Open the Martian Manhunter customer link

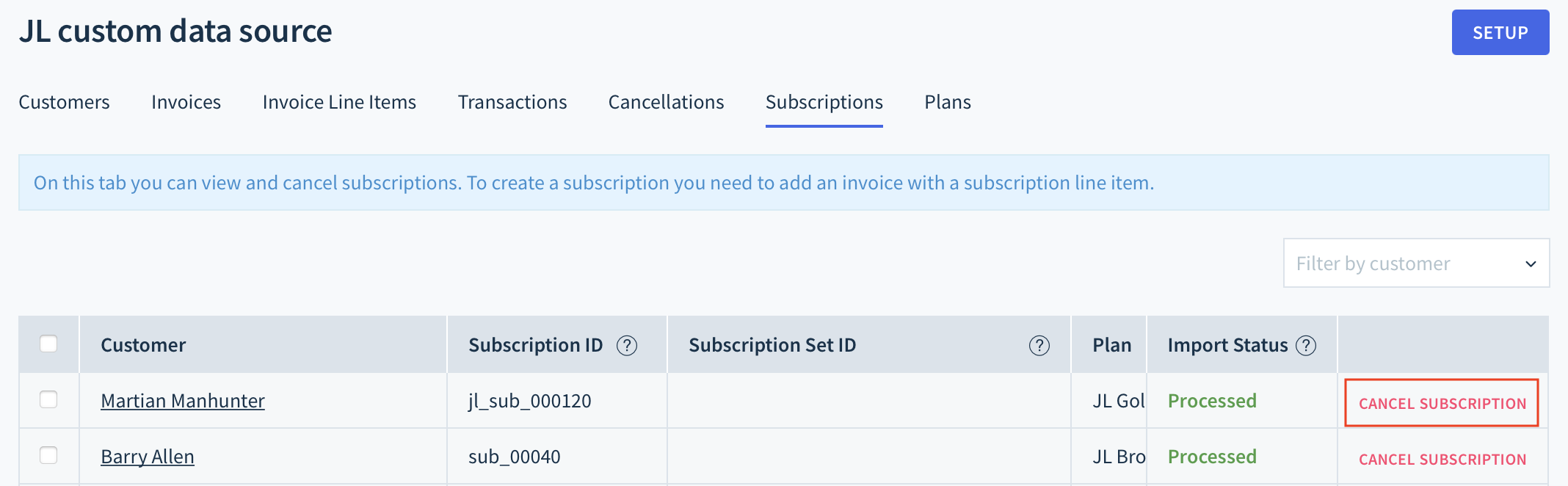pyautogui.click(x=183, y=401)
